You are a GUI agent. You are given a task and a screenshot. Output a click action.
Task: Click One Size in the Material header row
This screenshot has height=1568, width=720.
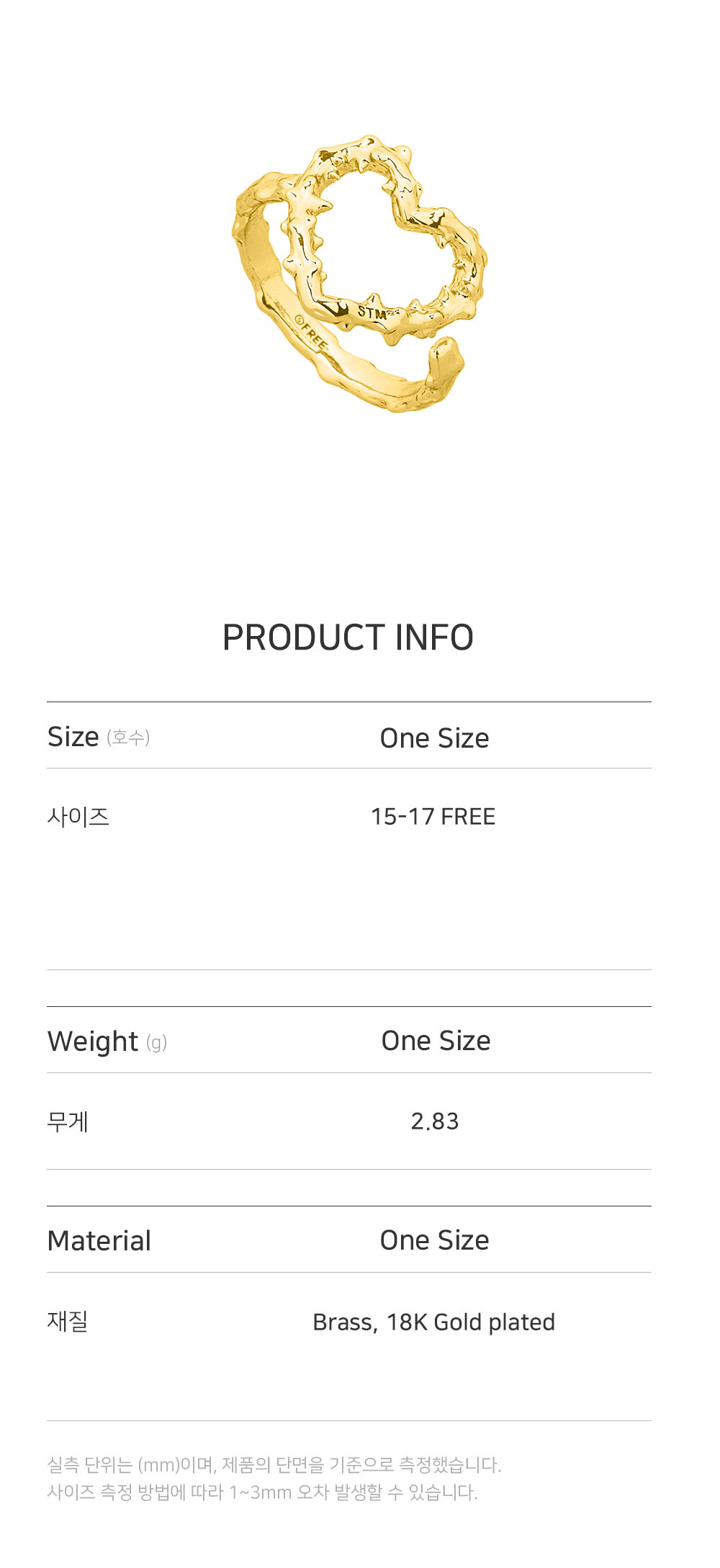coord(434,1240)
